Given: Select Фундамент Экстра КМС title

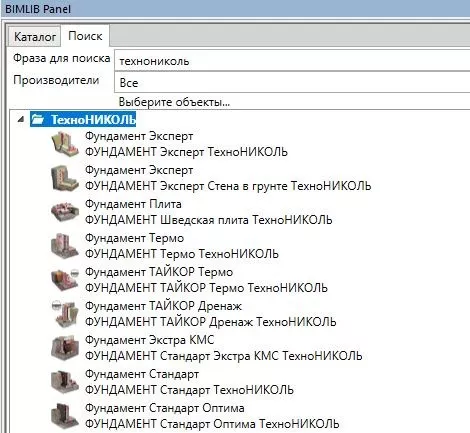Looking at the screenshot, I should point(150,340).
